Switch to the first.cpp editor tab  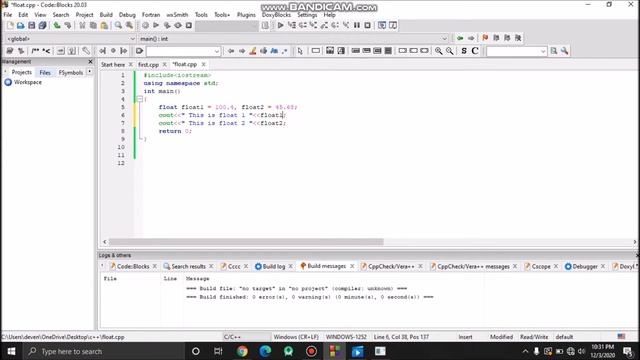[x=149, y=64]
